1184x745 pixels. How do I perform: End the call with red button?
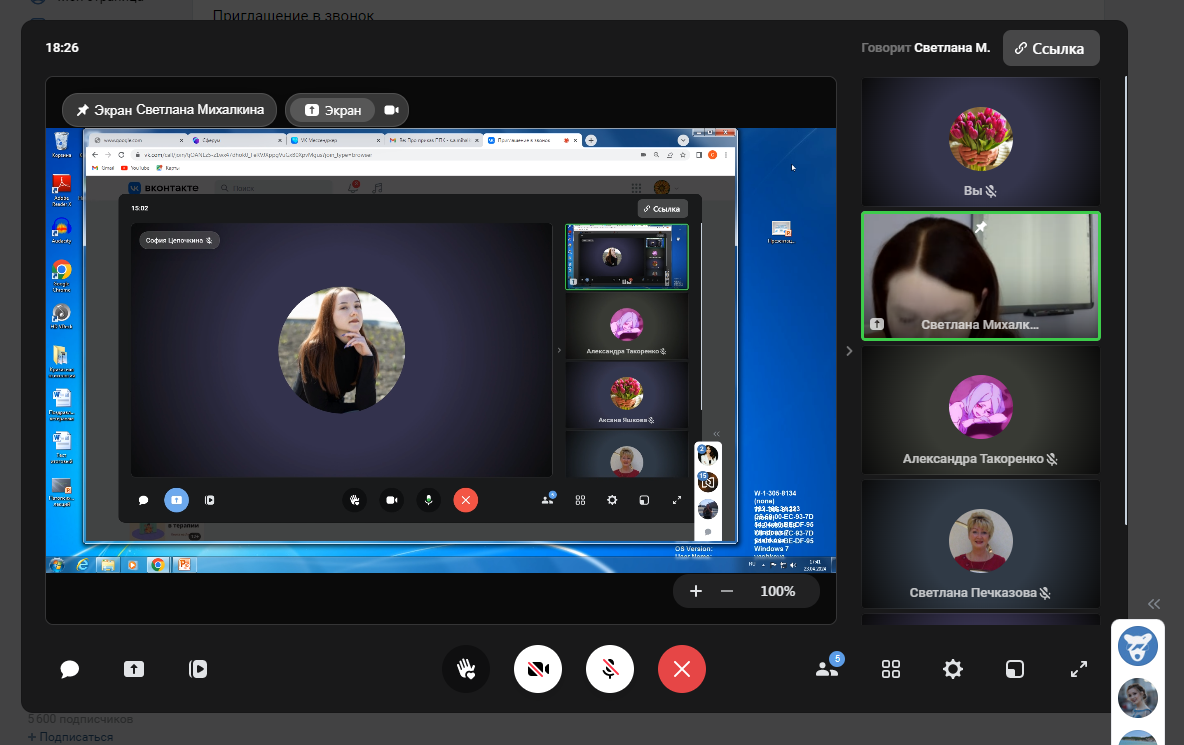pyautogui.click(x=682, y=670)
